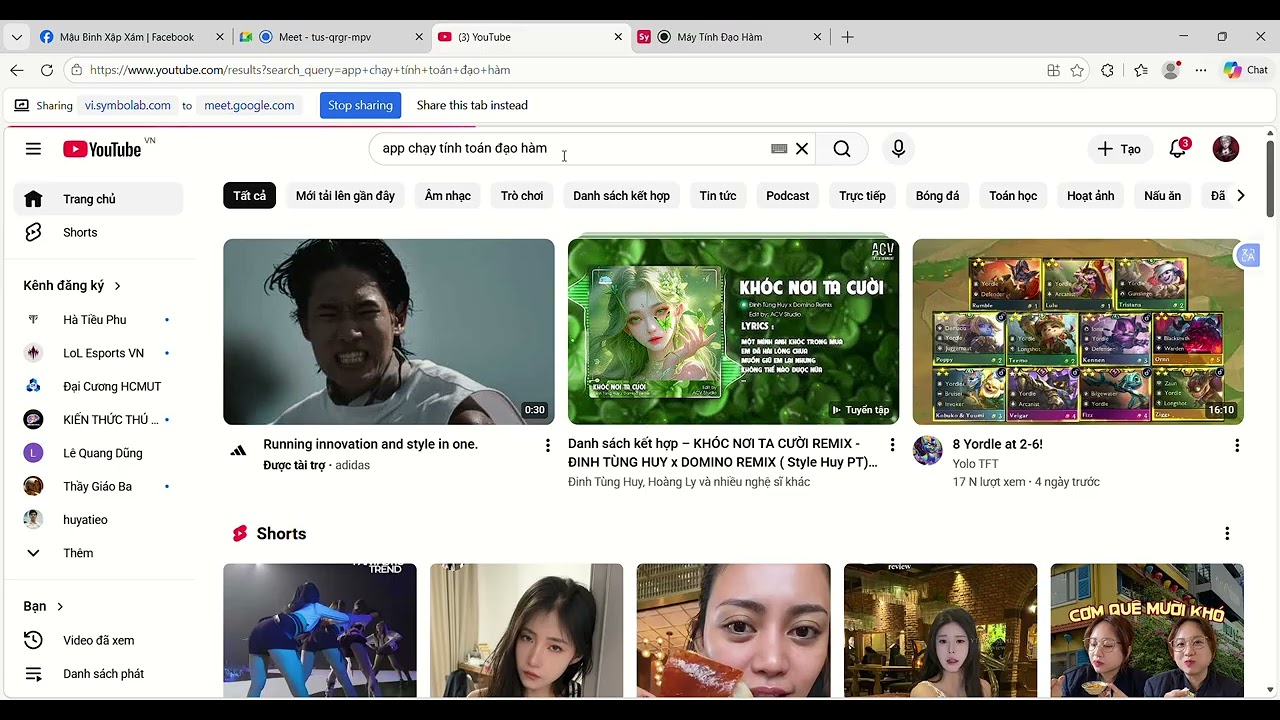Show more filter chips with right arrow
Image resolution: width=1280 pixels, height=720 pixels.
coord(1240,196)
